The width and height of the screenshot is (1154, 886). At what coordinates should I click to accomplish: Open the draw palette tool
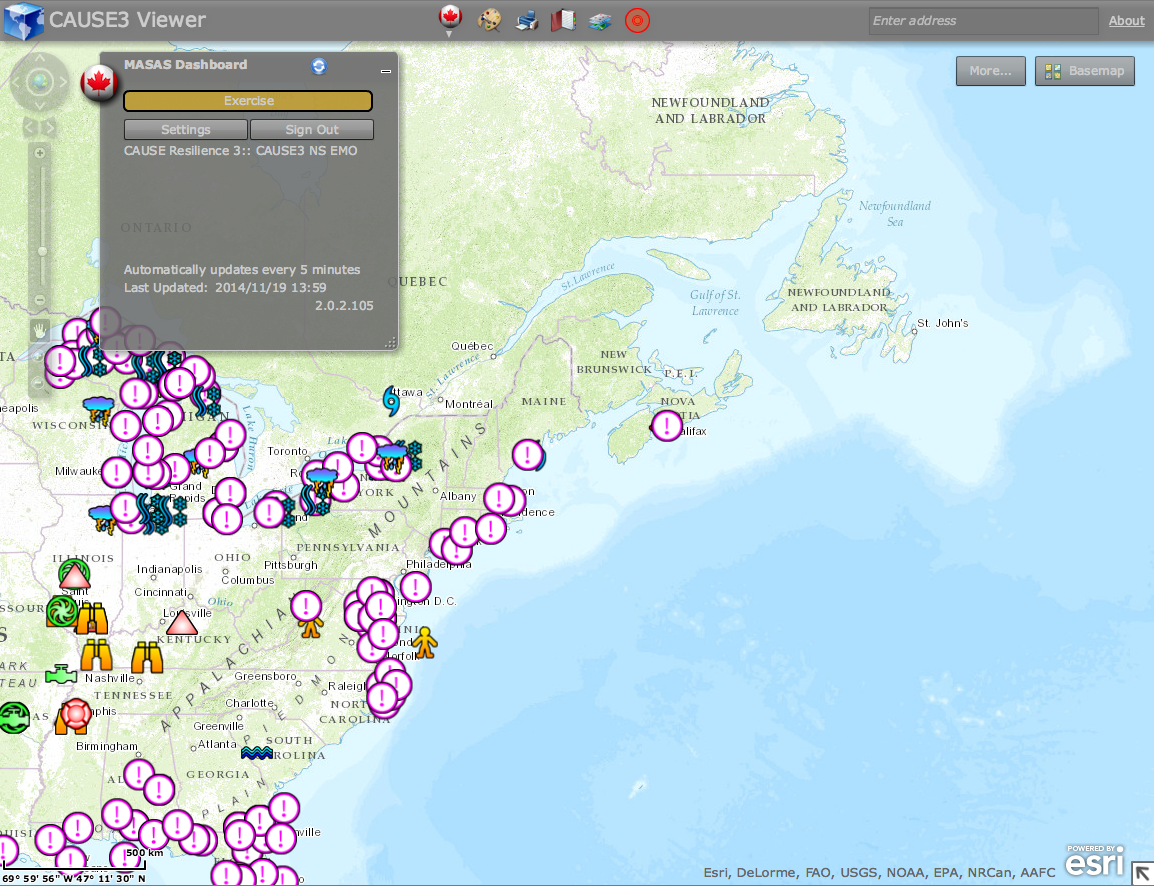(489, 20)
